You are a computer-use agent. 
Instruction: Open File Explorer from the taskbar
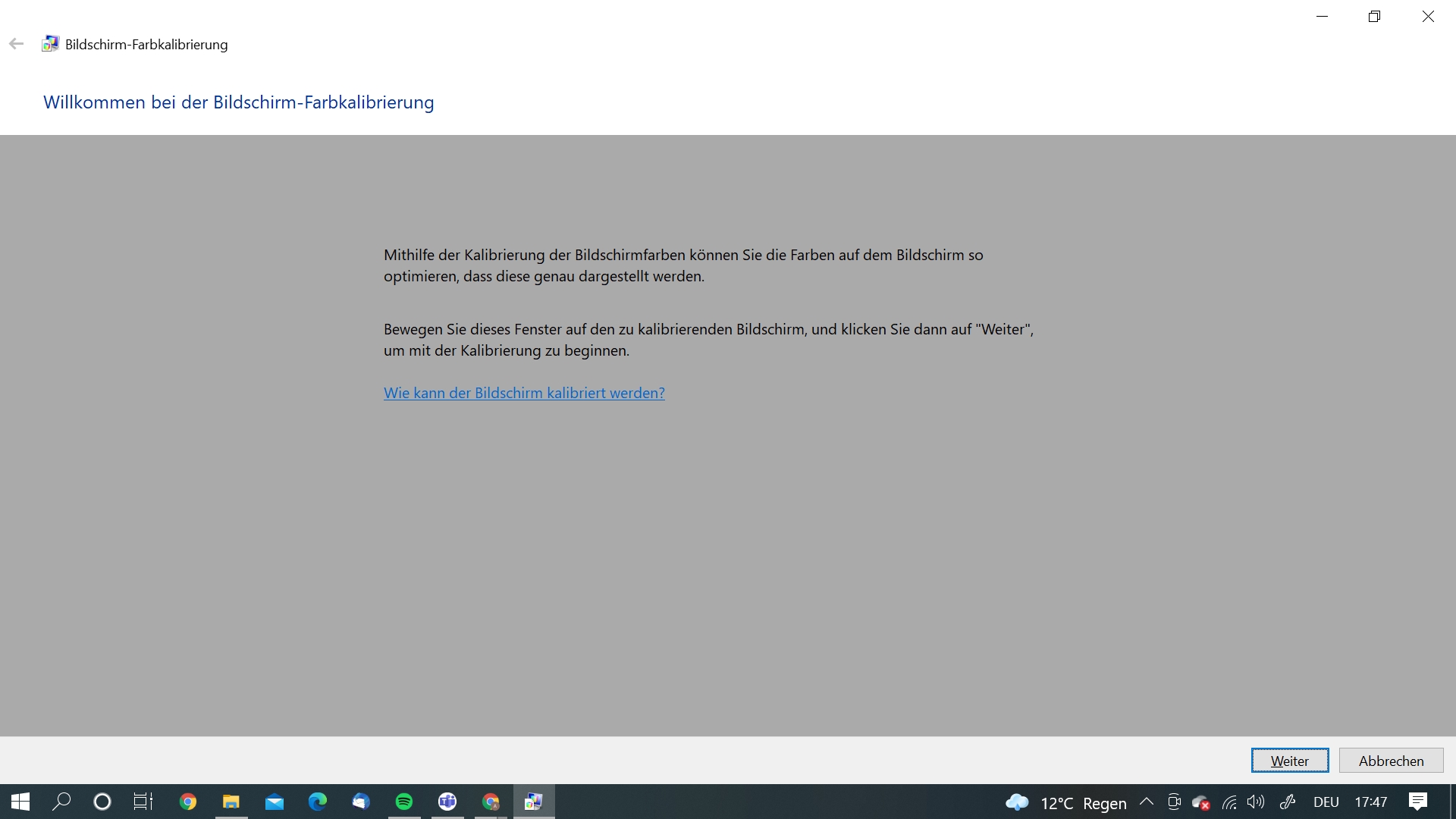pos(231,802)
